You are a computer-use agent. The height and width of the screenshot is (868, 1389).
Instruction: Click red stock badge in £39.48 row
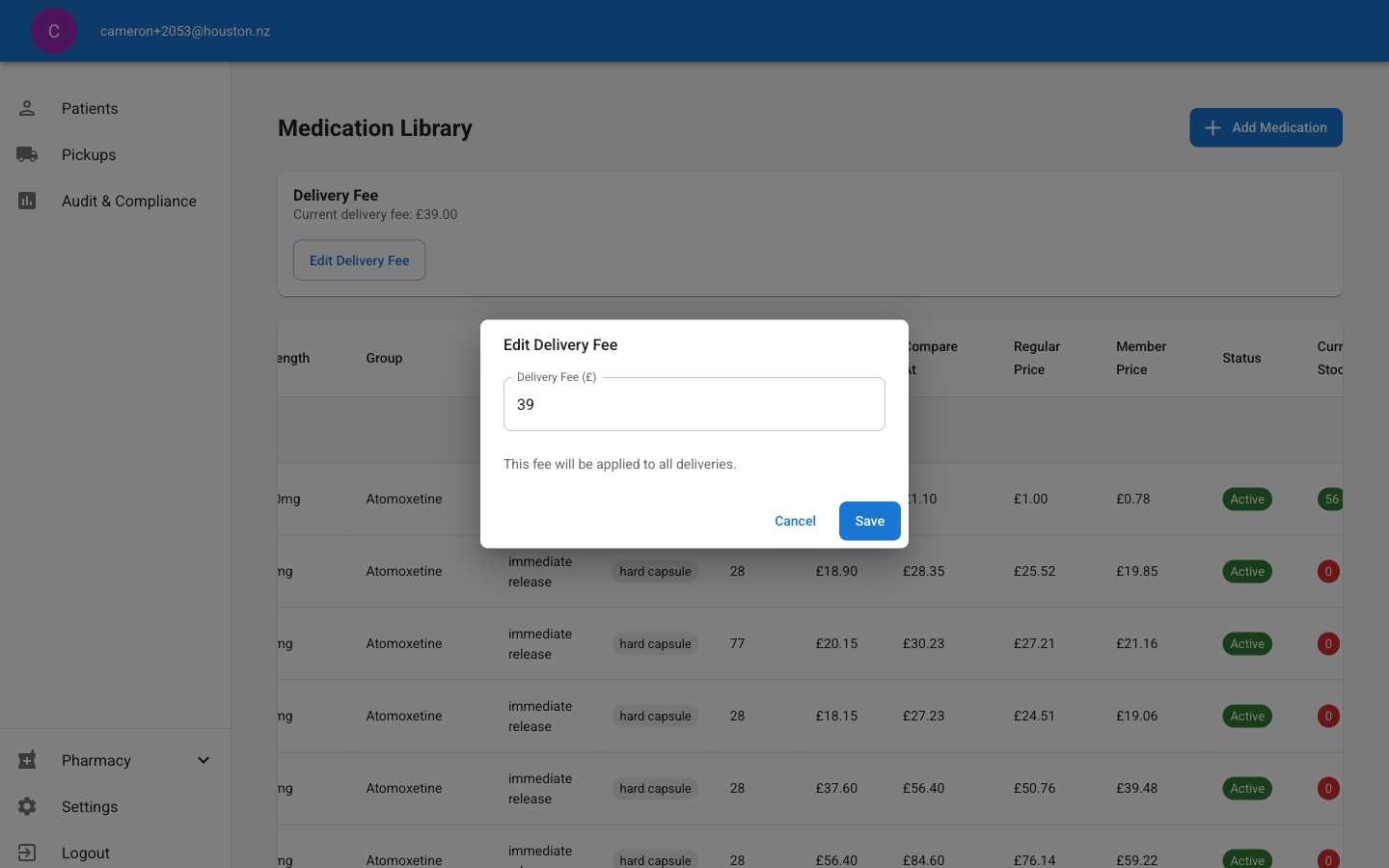tap(1328, 788)
